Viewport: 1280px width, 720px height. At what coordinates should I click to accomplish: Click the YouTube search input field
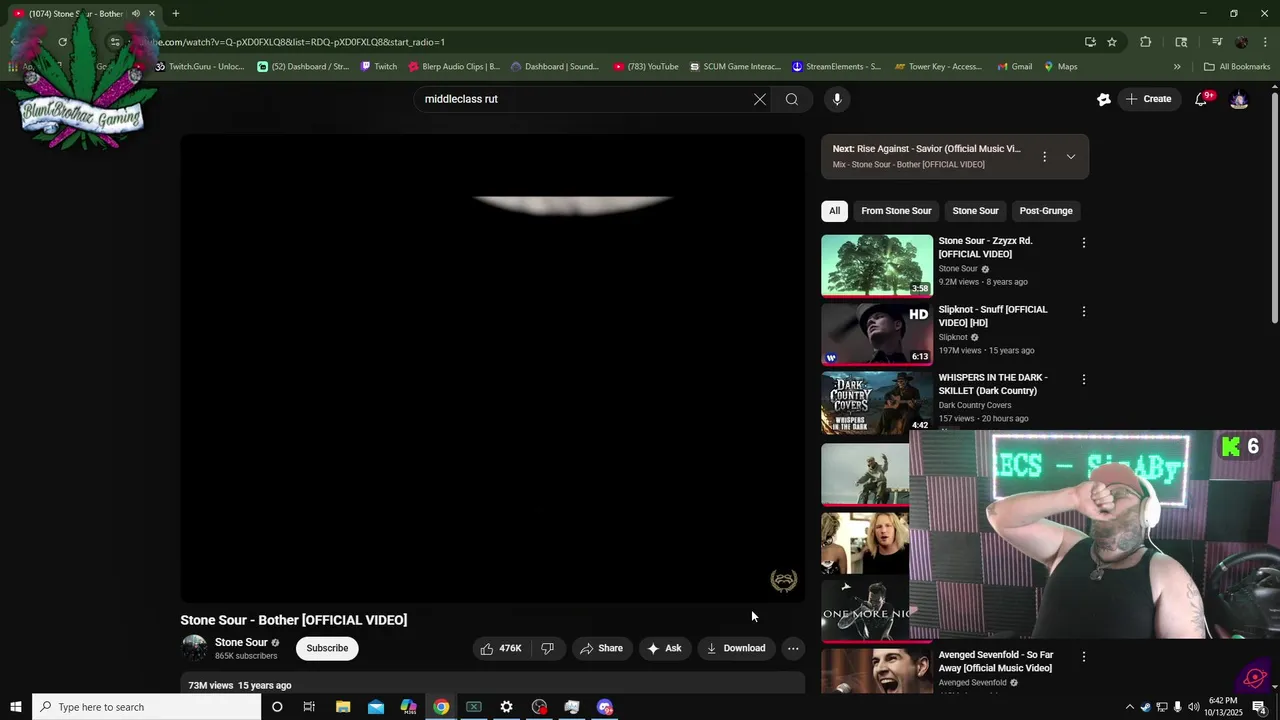[585, 99]
